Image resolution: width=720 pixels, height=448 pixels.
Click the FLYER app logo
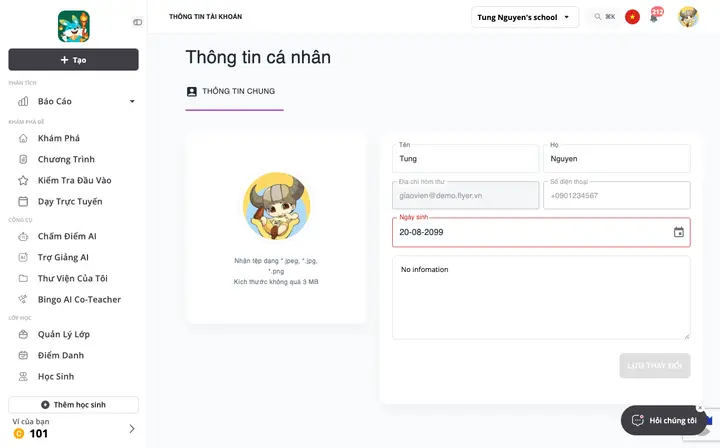73,27
